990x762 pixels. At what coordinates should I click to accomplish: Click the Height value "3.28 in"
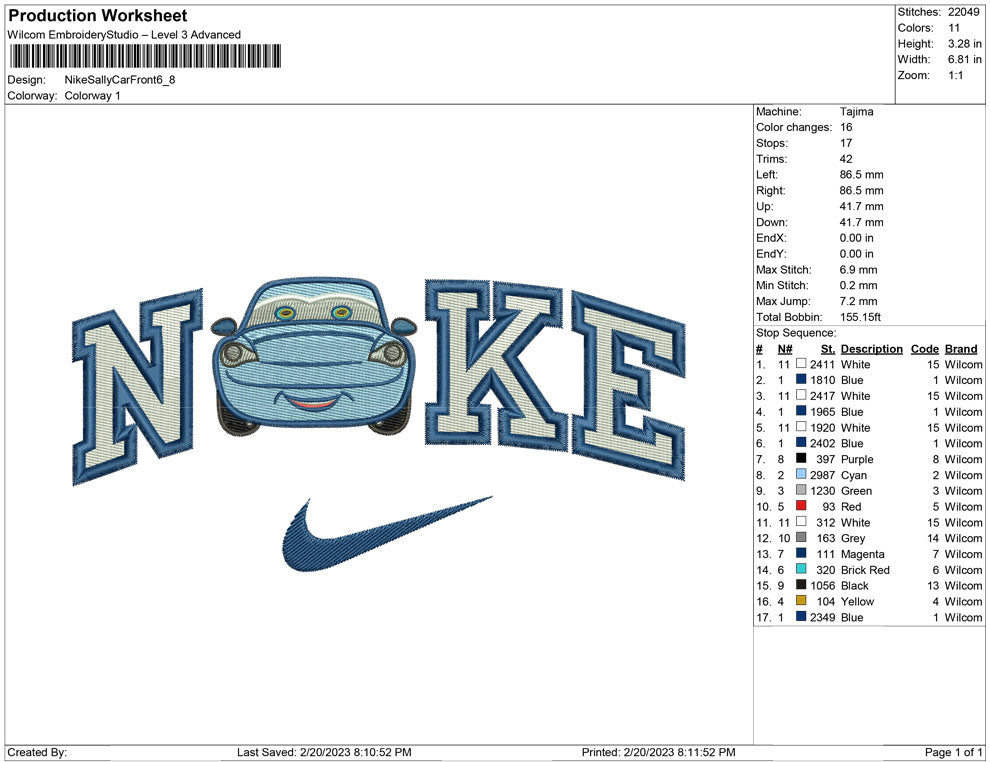coord(965,44)
